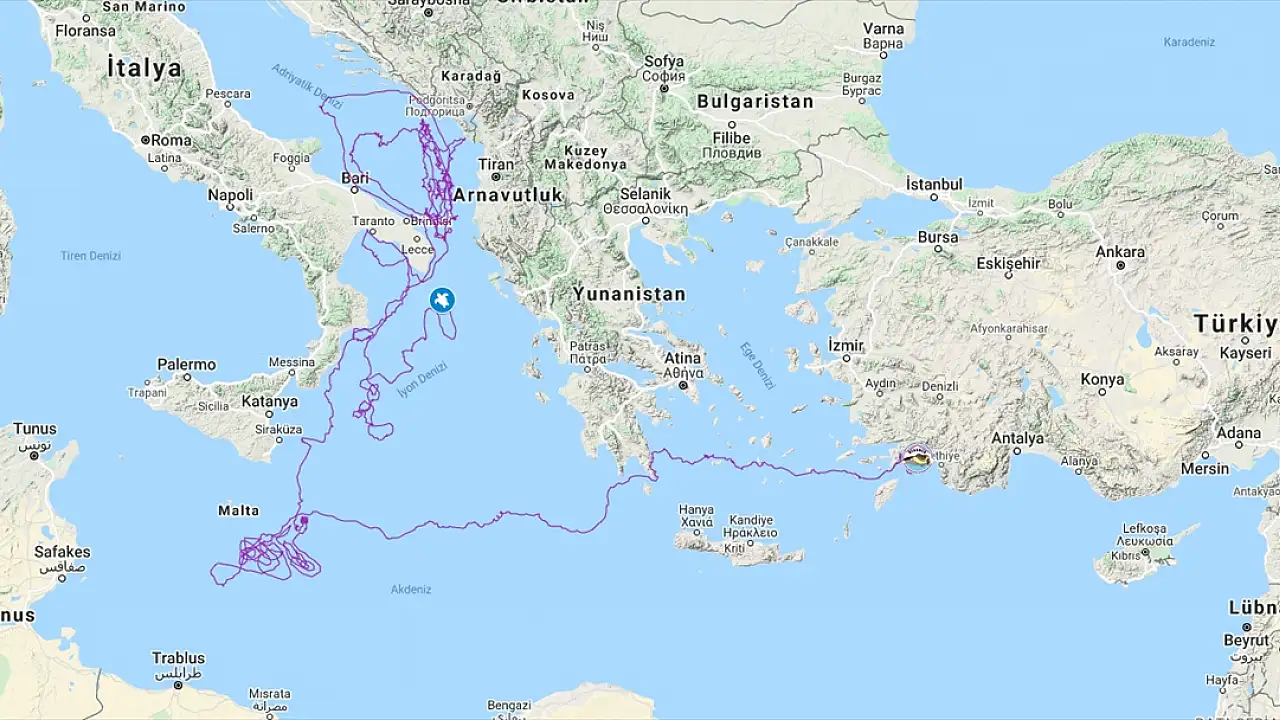This screenshot has height=720, width=1280.
Task: Click the Roma city dot marker
Action: pyautogui.click(x=145, y=141)
